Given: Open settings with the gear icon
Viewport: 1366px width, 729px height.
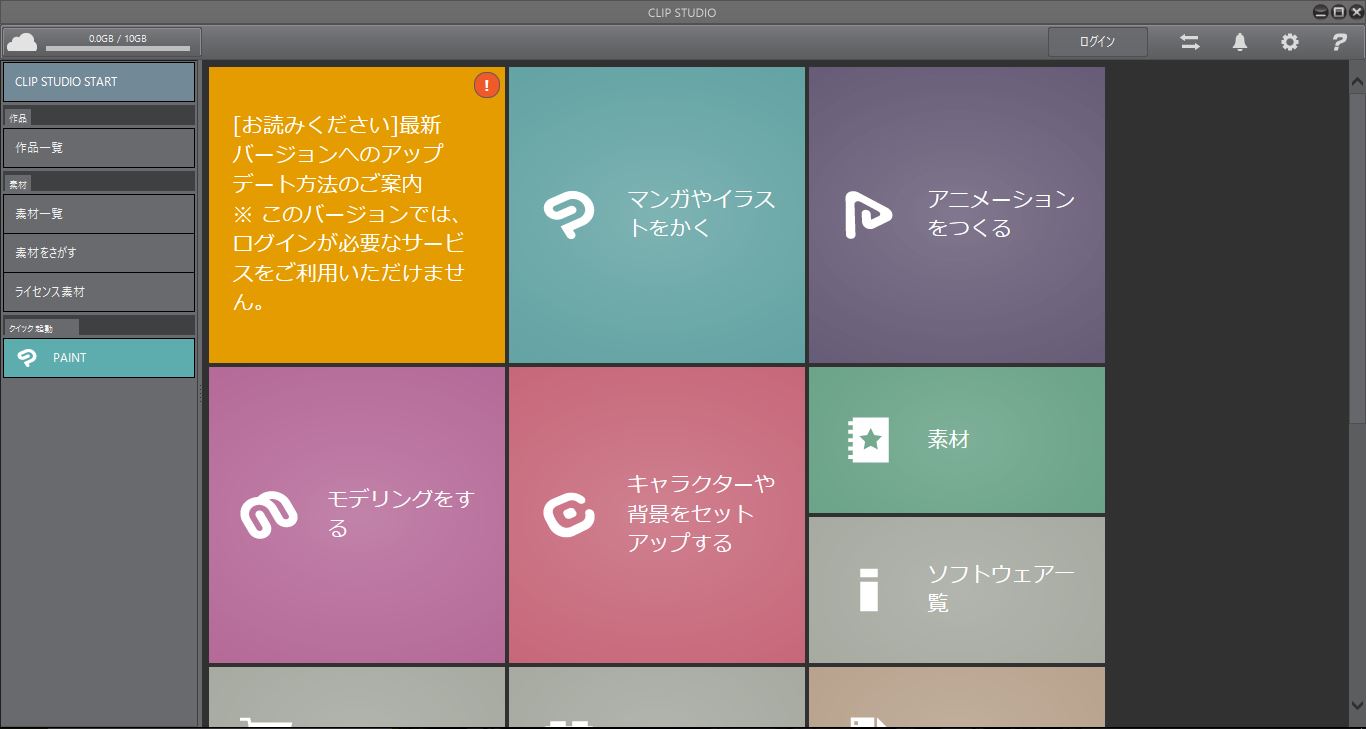Looking at the screenshot, I should [1290, 42].
